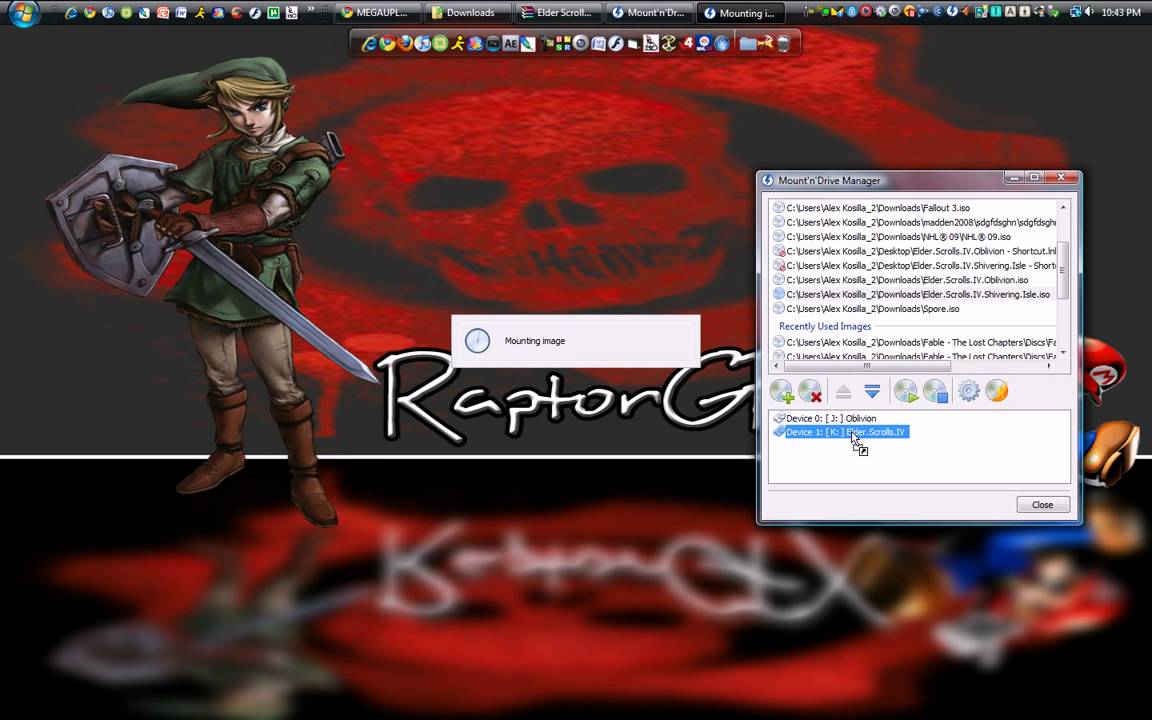Switch to Elder Scroll... taskbar window
This screenshot has width=1152, height=720.
click(558, 12)
